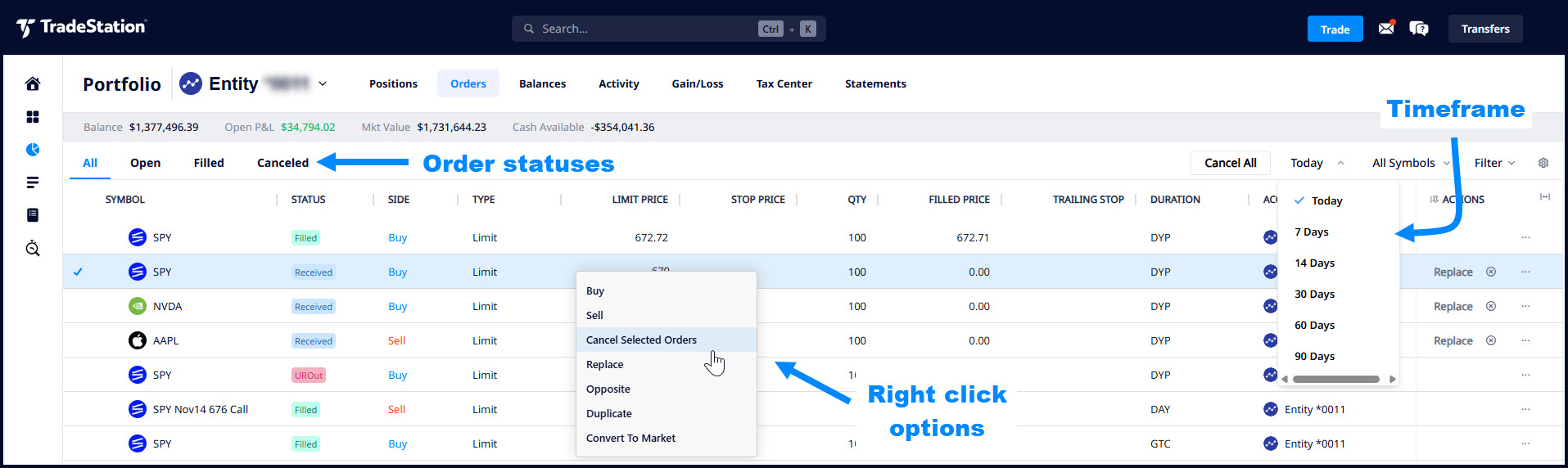The image size is (1568, 468).
Task: Click the search magnifier icon in sidebar
Action: point(33,249)
